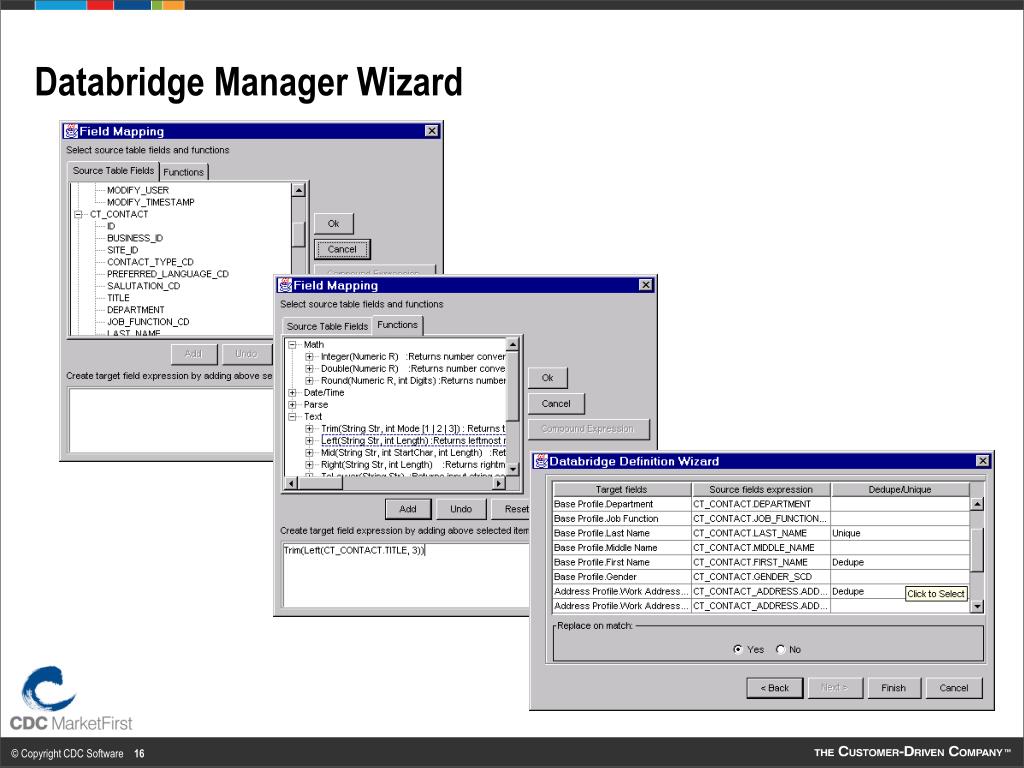
Task: Collapse the CT_CONTACT tree node
Action: coord(78,214)
